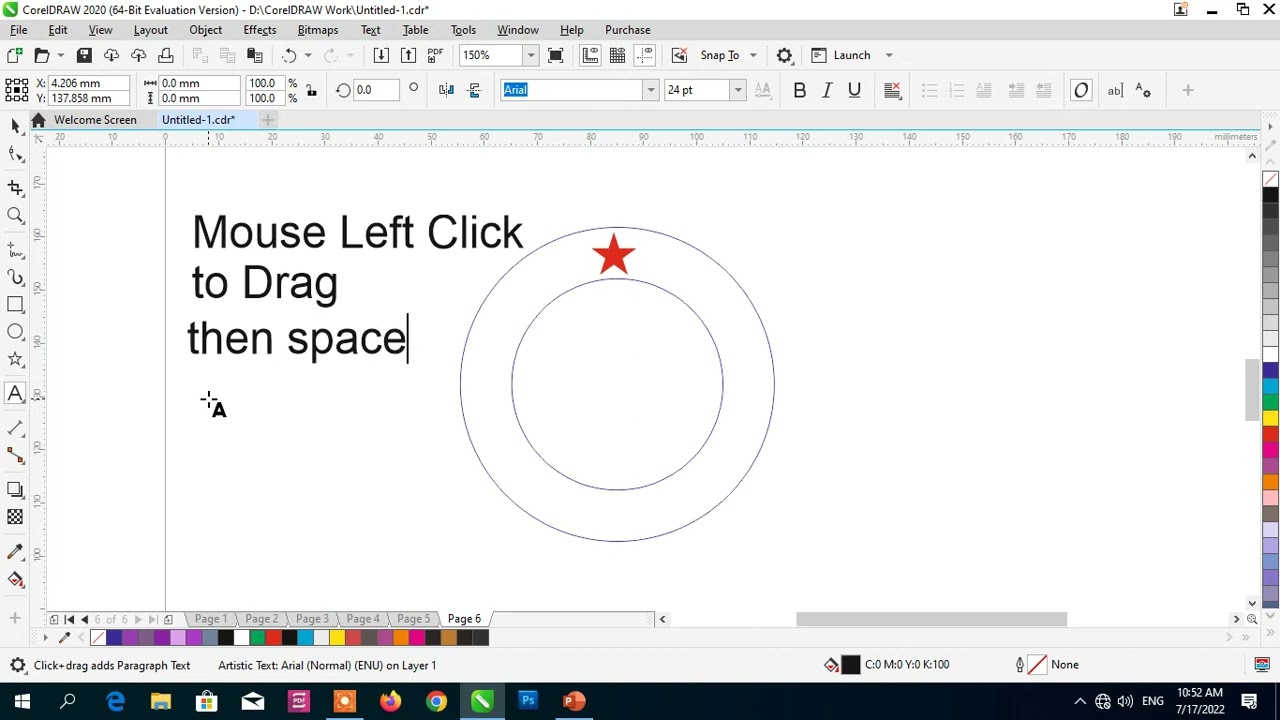This screenshot has width=1280, height=720.
Task: Expand the Undo history dropdown arrow
Action: pyautogui.click(x=307, y=55)
